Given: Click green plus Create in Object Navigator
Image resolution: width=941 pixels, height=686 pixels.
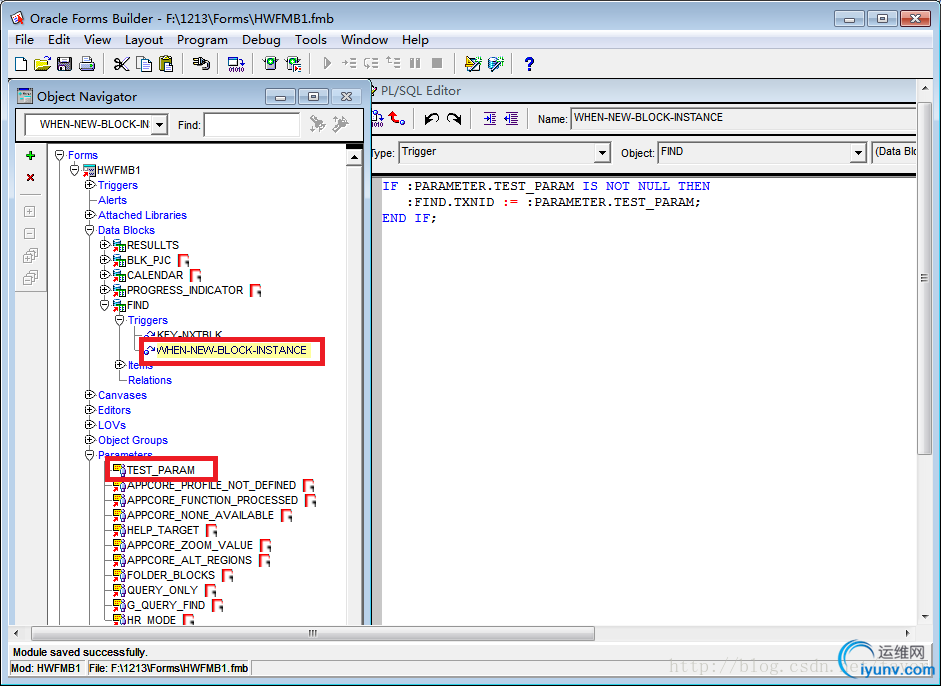Looking at the screenshot, I should (x=31, y=156).
